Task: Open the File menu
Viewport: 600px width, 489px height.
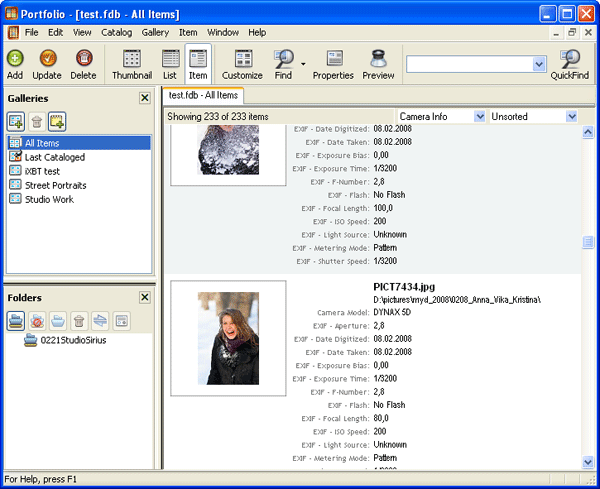Action: coord(31,33)
